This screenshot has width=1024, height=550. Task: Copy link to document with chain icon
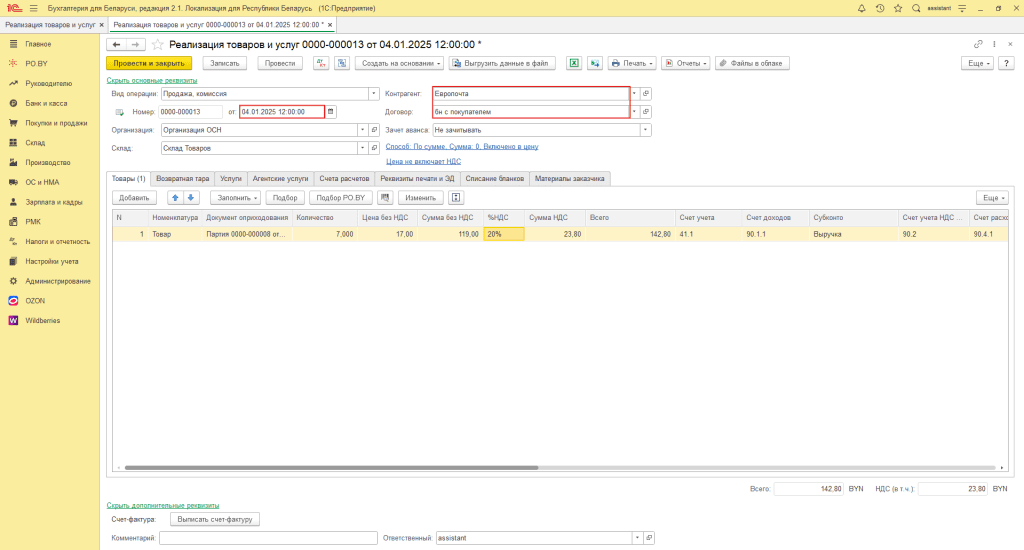click(978, 44)
